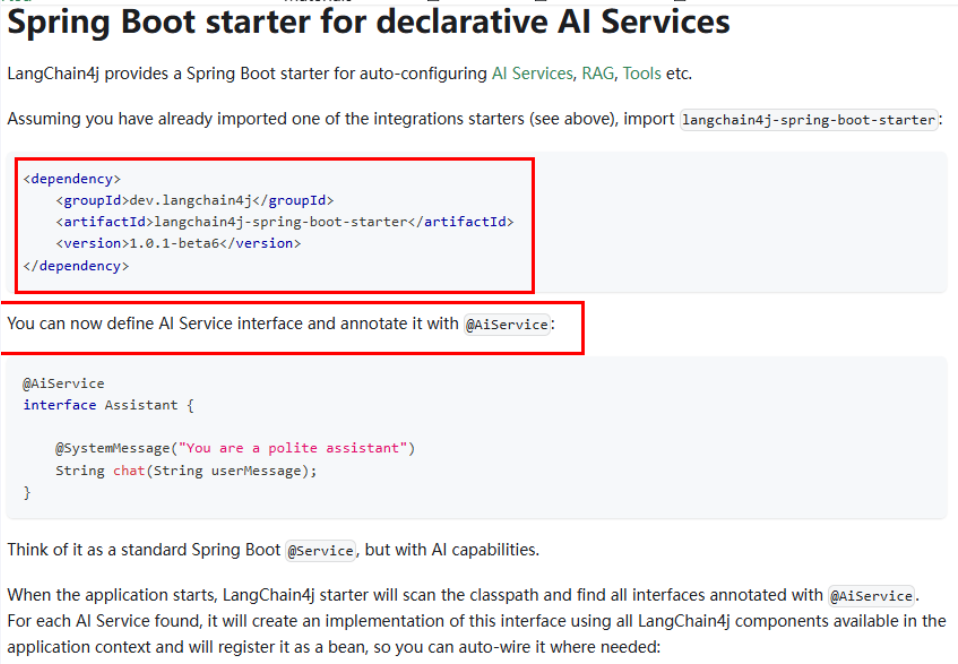
Task: Click the inline @Service code label
Action: point(321,551)
